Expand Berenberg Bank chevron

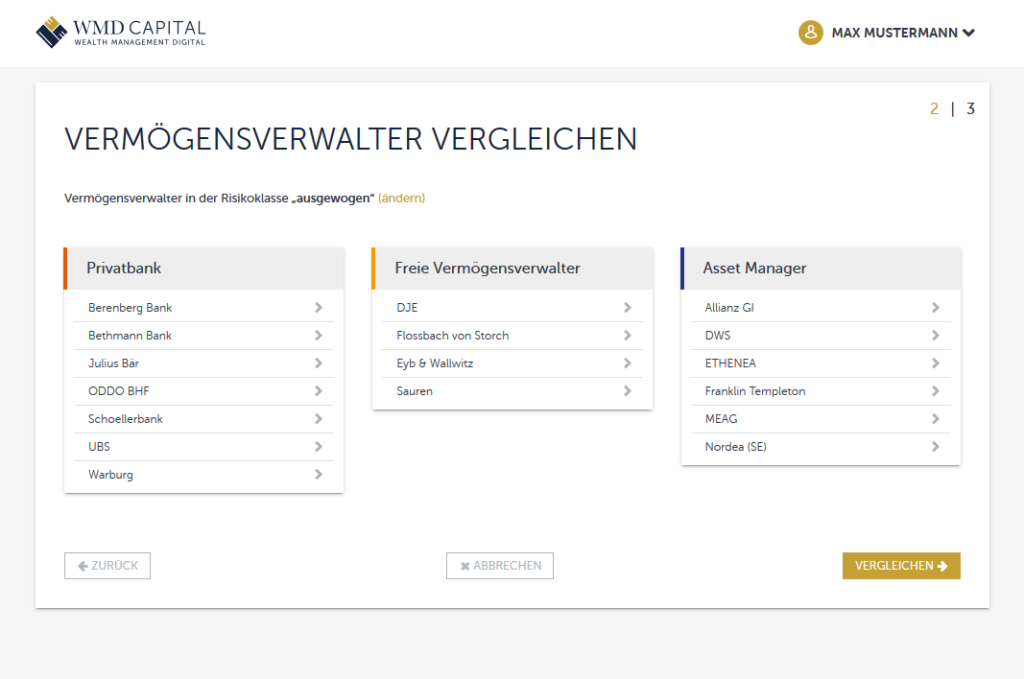click(318, 308)
